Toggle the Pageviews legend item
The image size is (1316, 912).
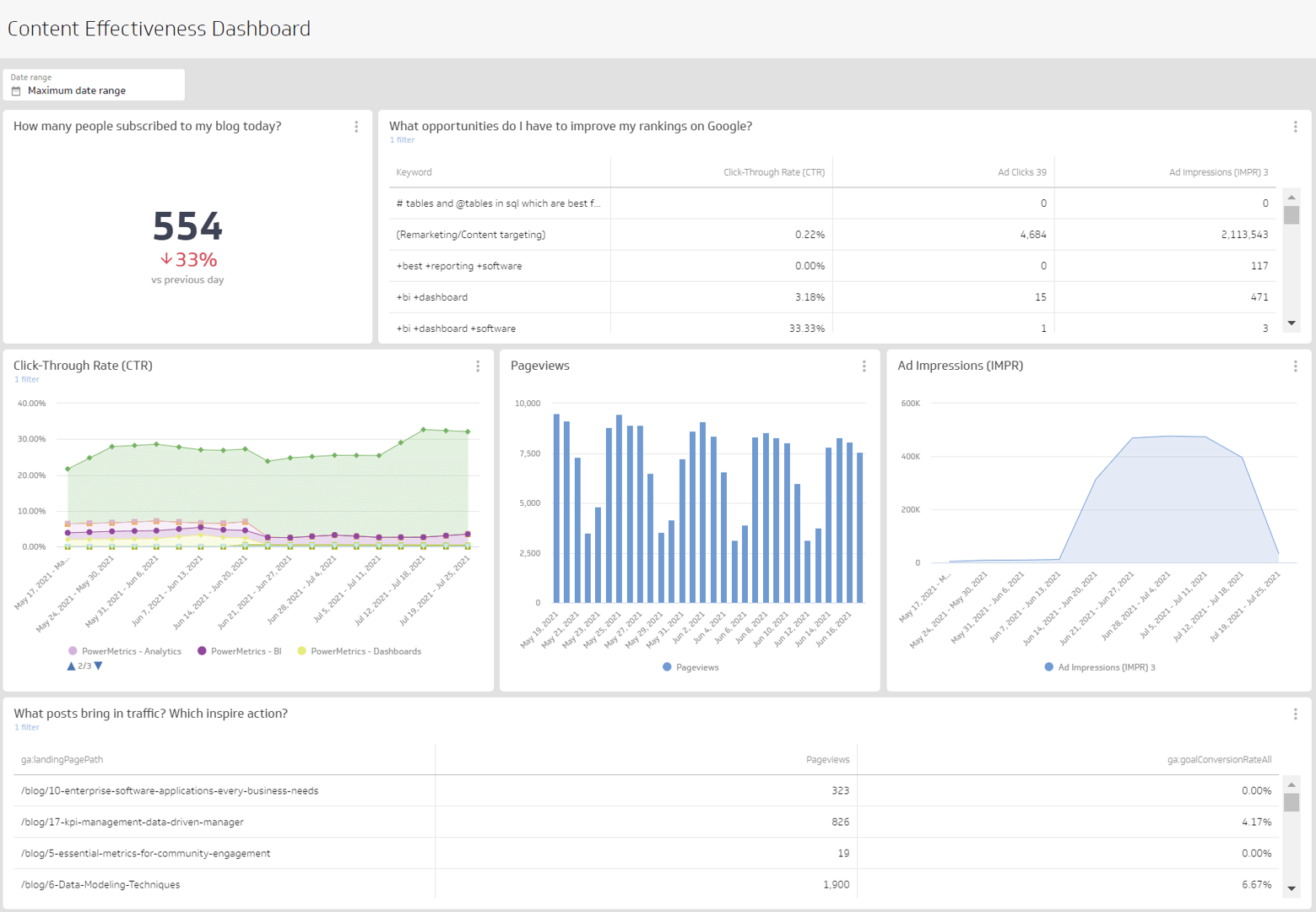click(690, 667)
